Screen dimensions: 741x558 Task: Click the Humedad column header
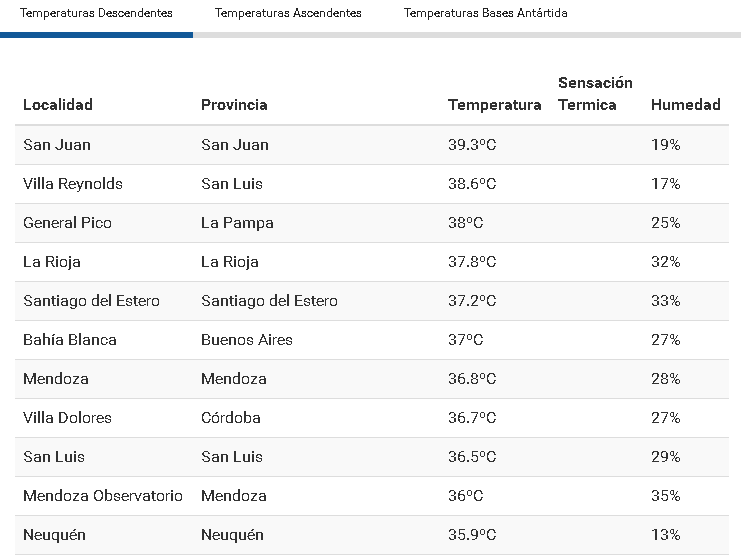(685, 104)
